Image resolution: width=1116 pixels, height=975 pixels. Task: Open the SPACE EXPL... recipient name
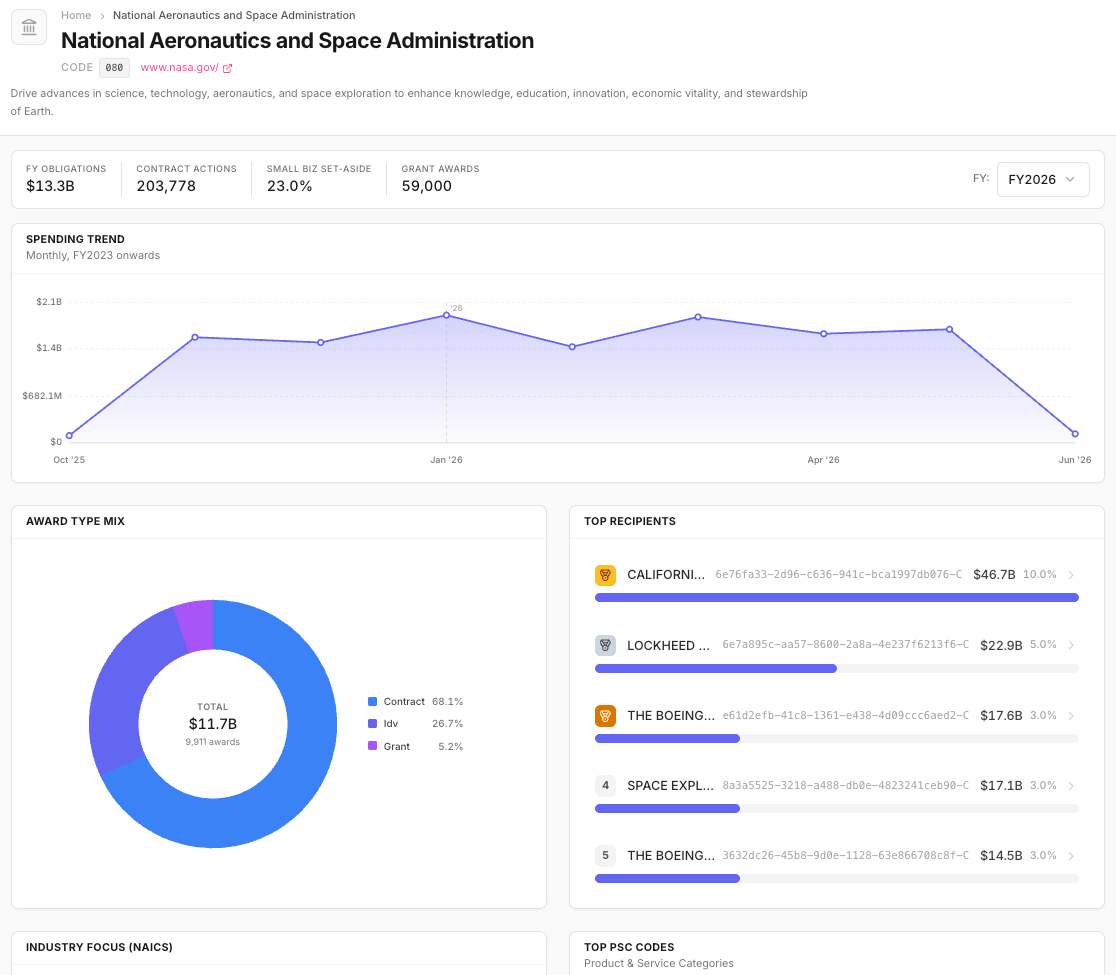click(670, 785)
